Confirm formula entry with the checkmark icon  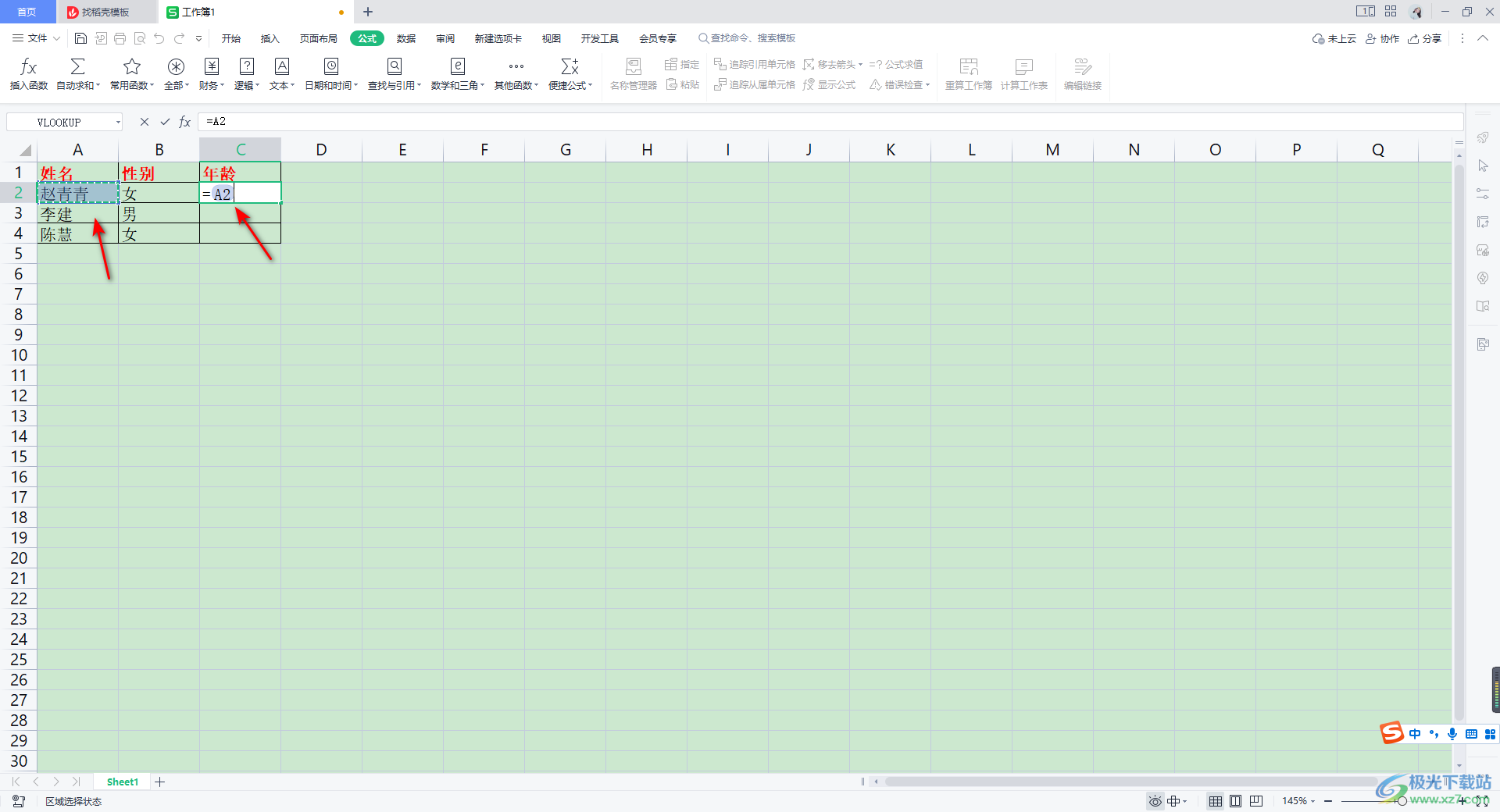click(165, 122)
